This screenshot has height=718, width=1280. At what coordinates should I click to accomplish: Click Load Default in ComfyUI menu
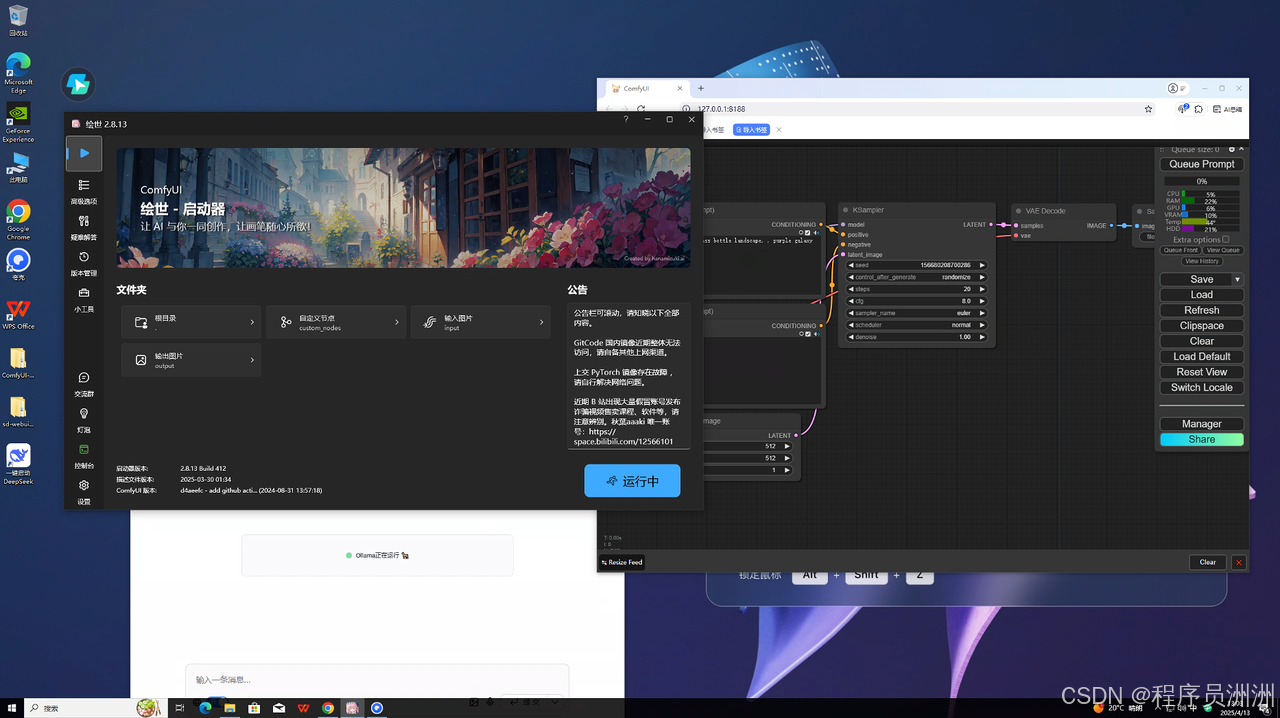(x=1202, y=356)
